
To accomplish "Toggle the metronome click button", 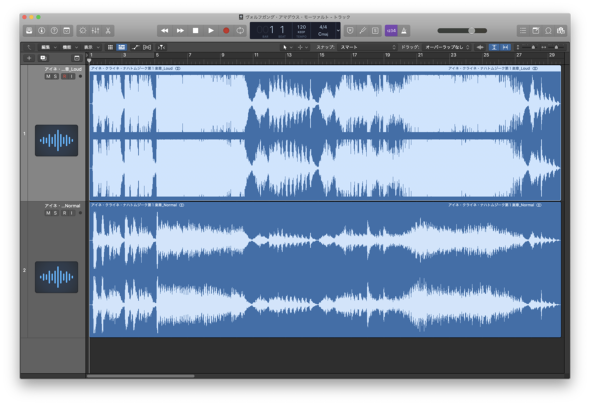I will pyautogui.click(x=404, y=30).
